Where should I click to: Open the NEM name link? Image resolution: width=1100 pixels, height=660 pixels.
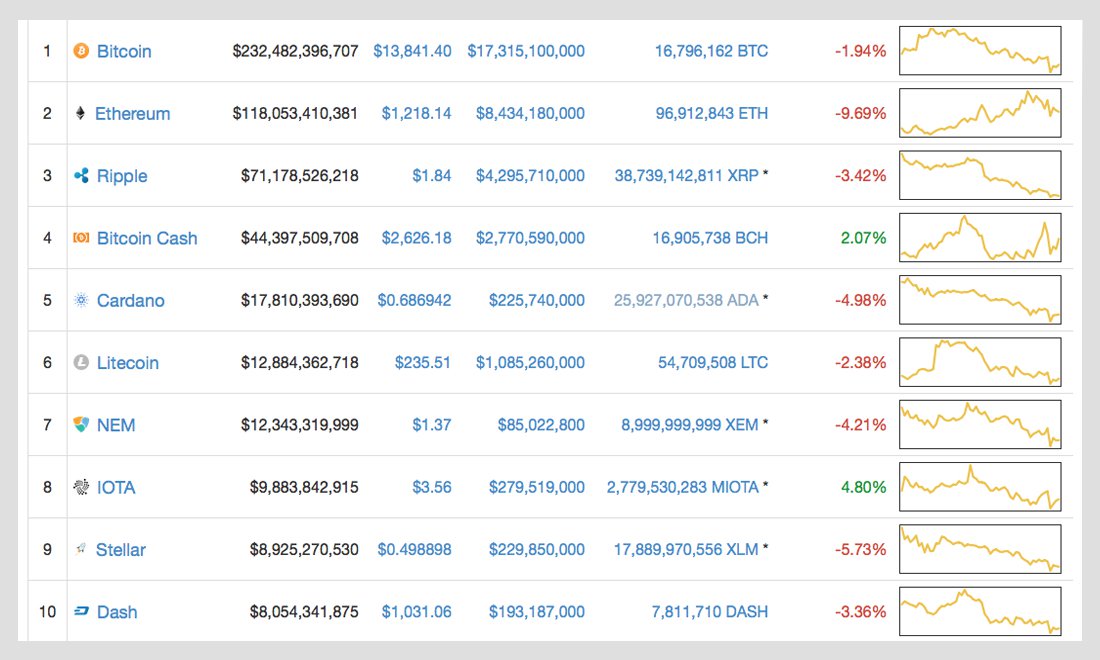[x=116, y=425]
